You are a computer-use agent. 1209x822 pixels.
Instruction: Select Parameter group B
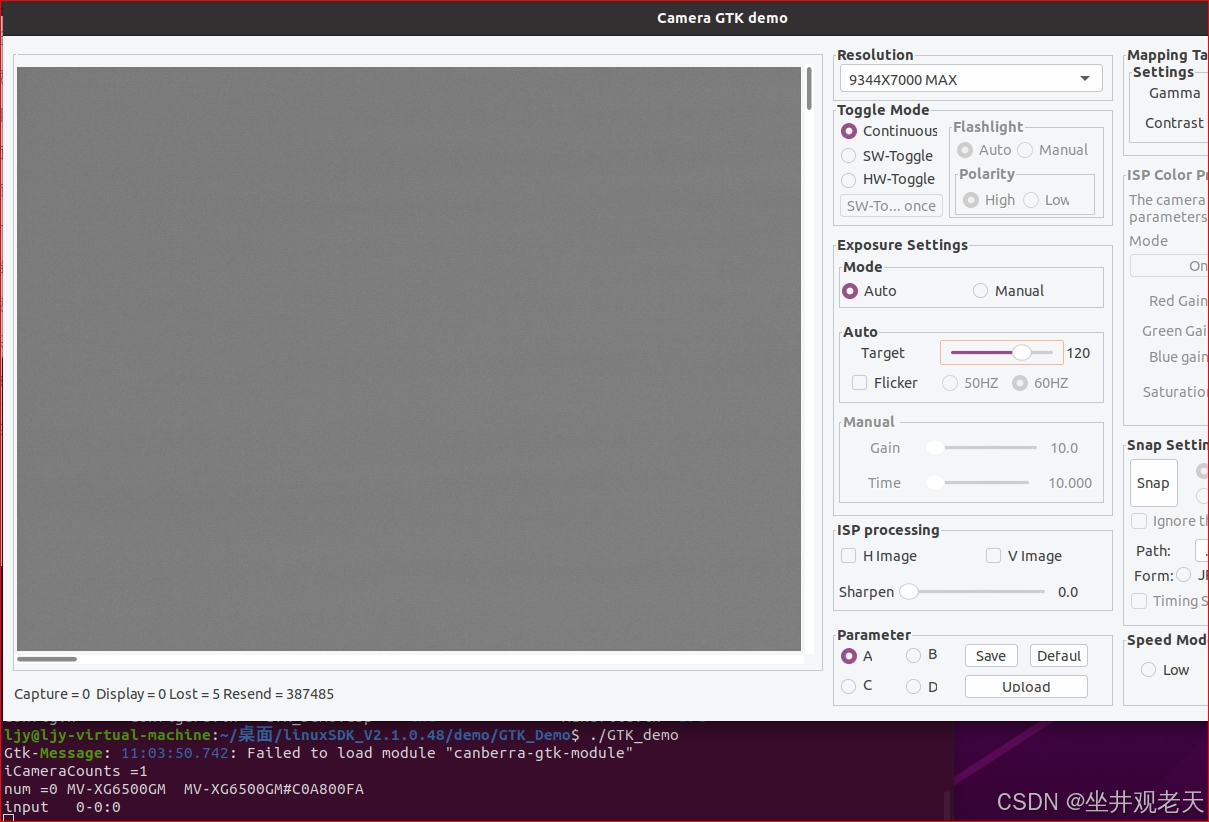tap(912, 655)
